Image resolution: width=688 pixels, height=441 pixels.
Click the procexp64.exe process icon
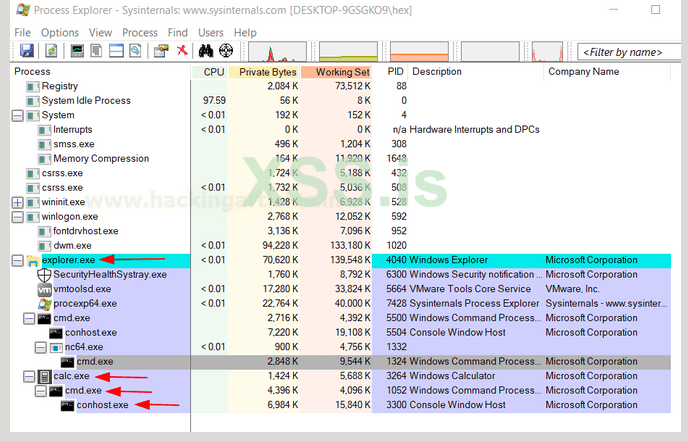click(43, 304)
